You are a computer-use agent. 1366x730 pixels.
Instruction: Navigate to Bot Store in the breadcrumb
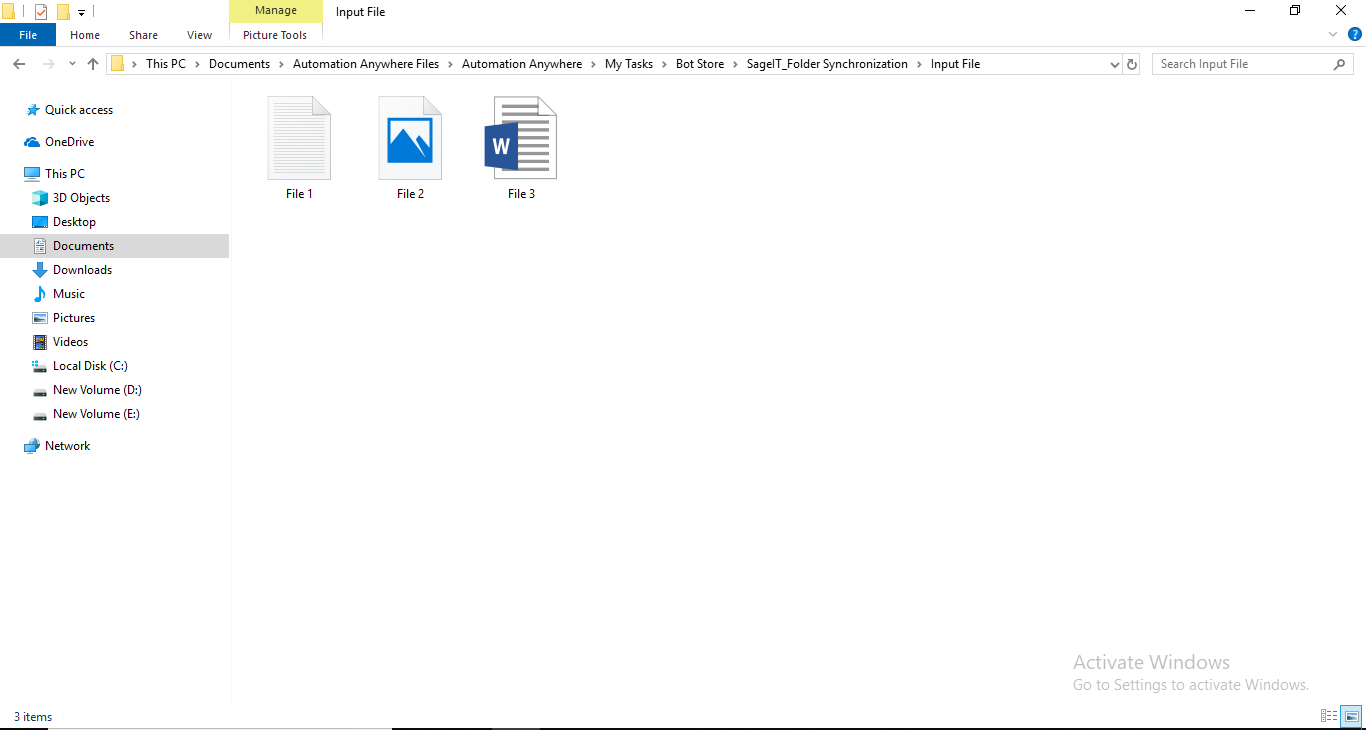coord(700,64)
